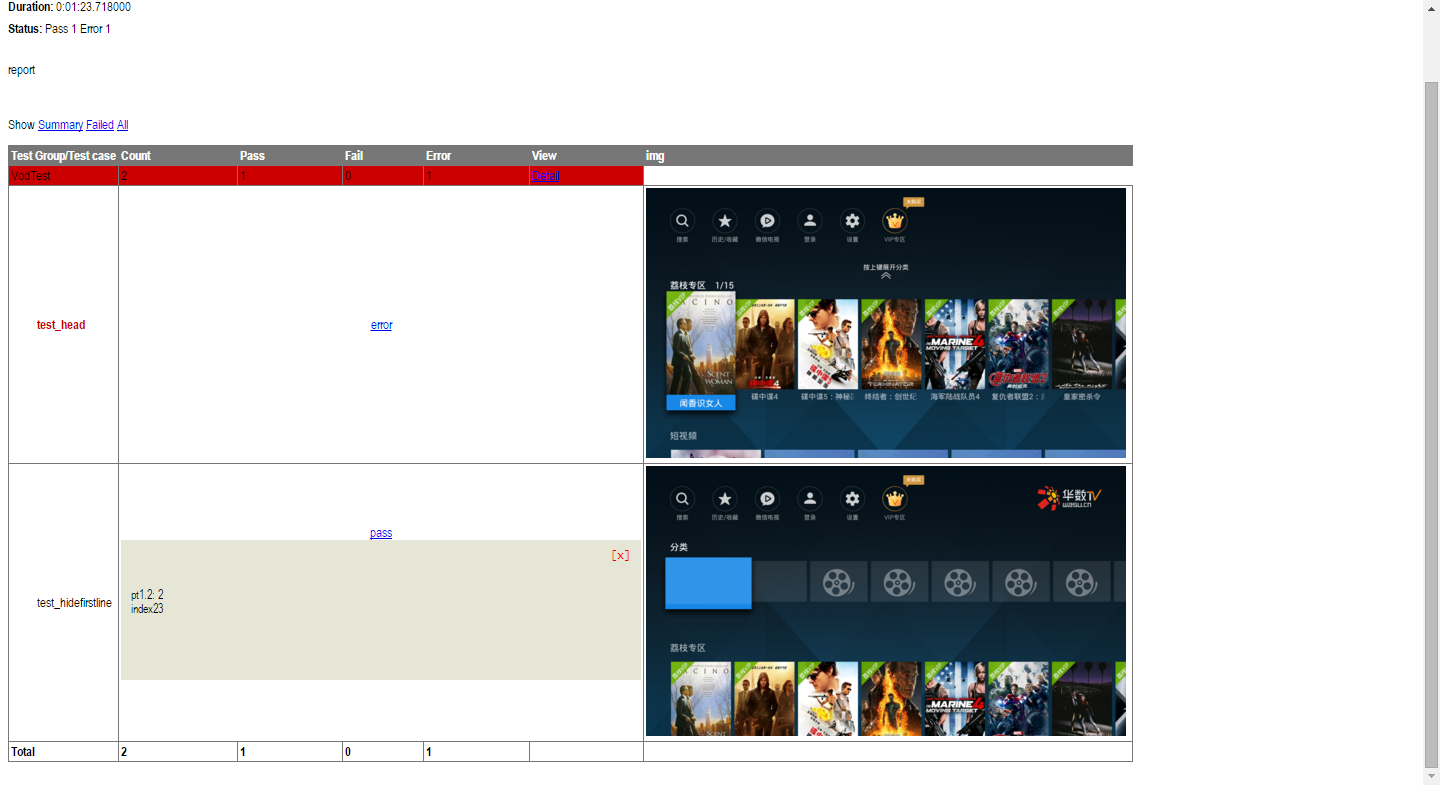Click the vertical page scrollbar thumb
The width and height of the screenshot is (1440, 785).
point(1431,425)
